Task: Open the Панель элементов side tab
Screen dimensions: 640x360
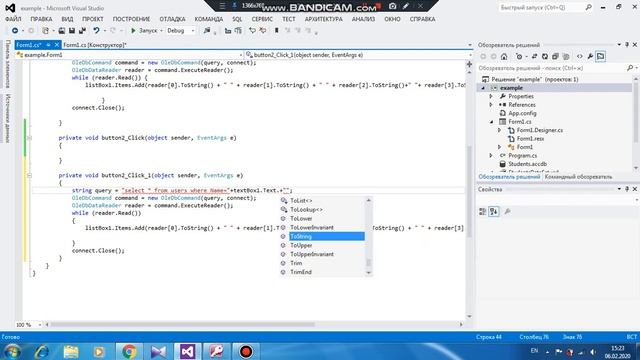Action: coord(8,64)
